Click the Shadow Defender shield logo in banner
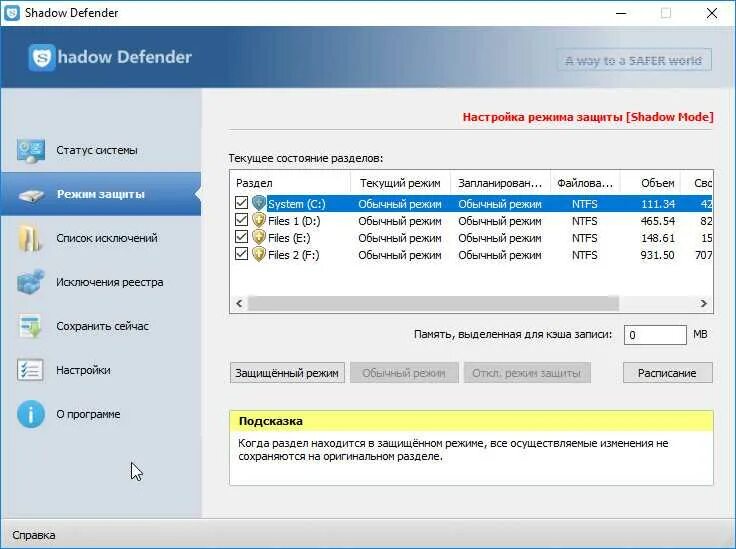Viewport: 736px width, 549px height. pos(42,58)
